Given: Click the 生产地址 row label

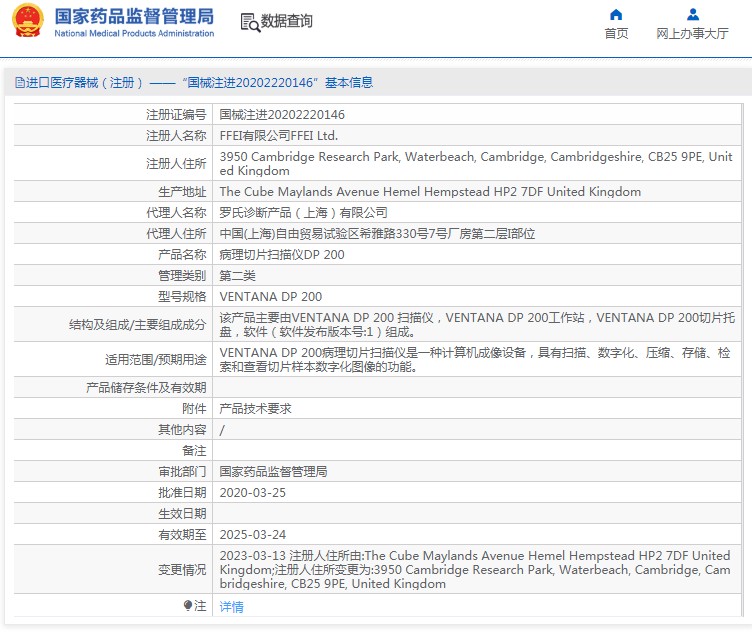Looking at the screenshot, I should pyautogui.click(x=182, y=192).
